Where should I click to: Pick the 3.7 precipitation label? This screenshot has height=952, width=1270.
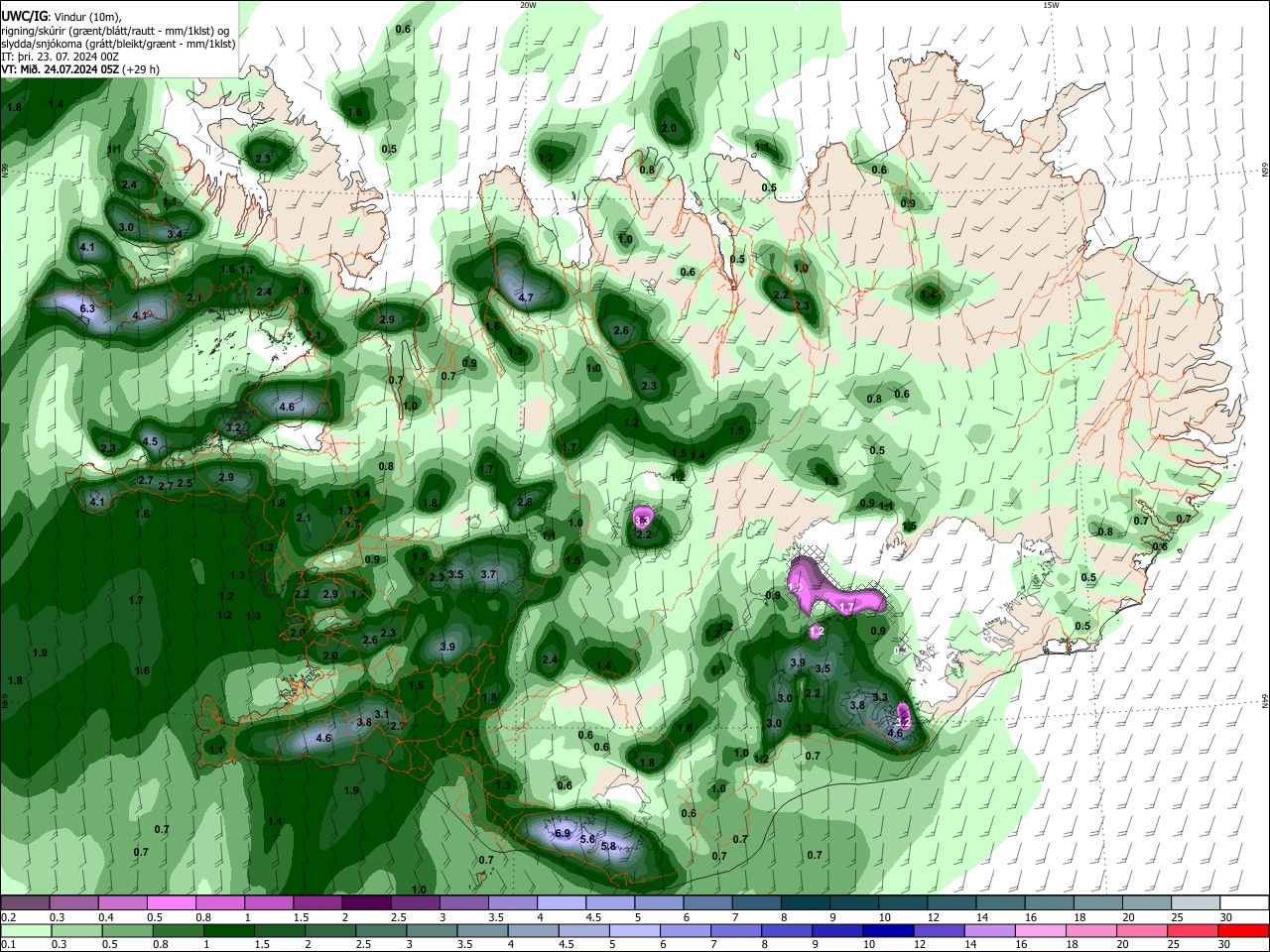click(x=487, y=574)
